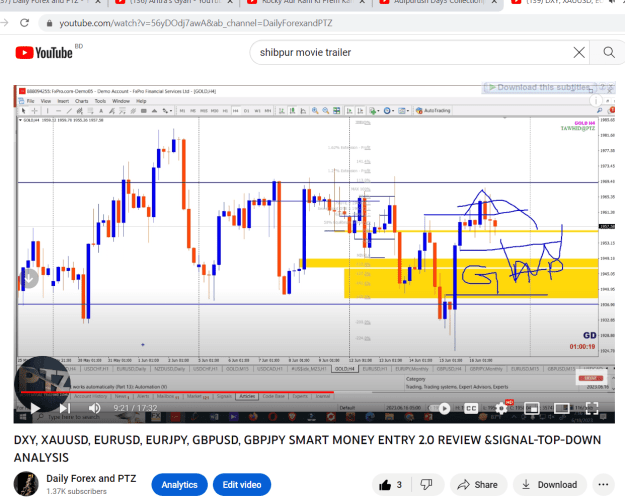625x500 pixels.
Task: Toggle the autoplay switch in player
Action: [441, 408]
